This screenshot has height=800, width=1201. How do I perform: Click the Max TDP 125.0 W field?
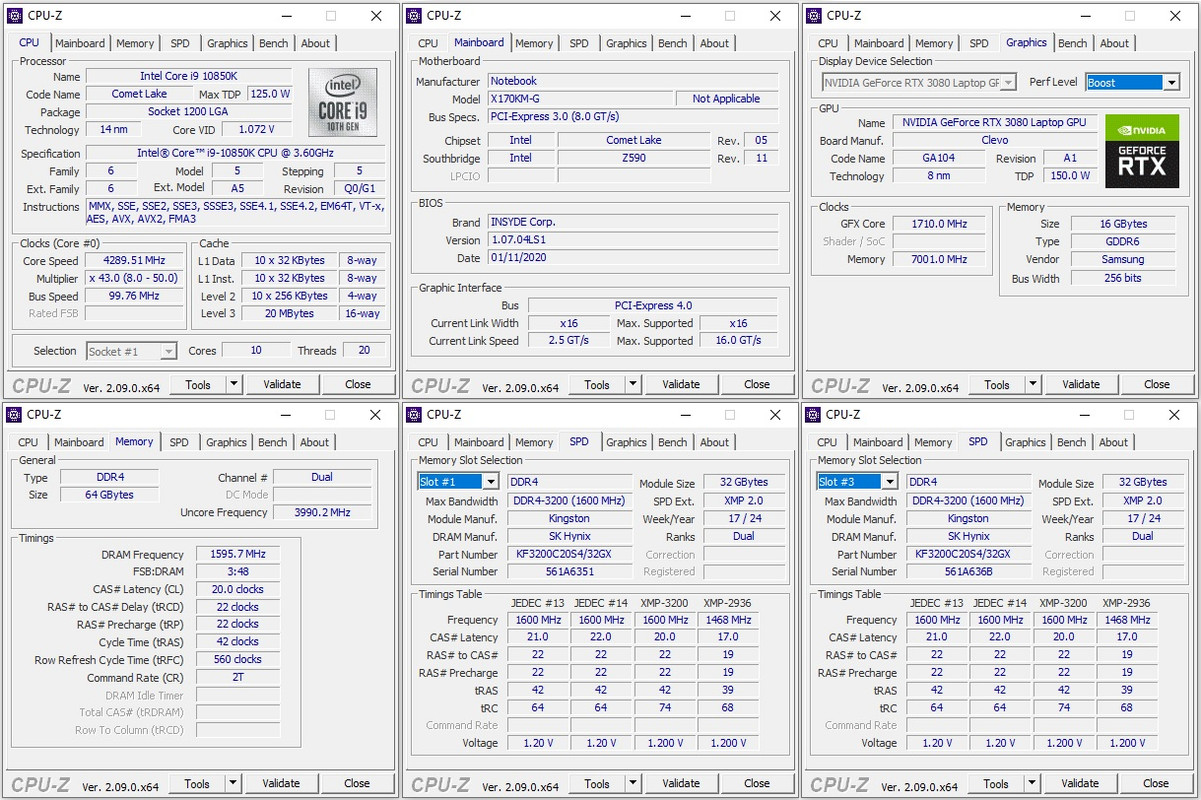(x=270, y=94)
